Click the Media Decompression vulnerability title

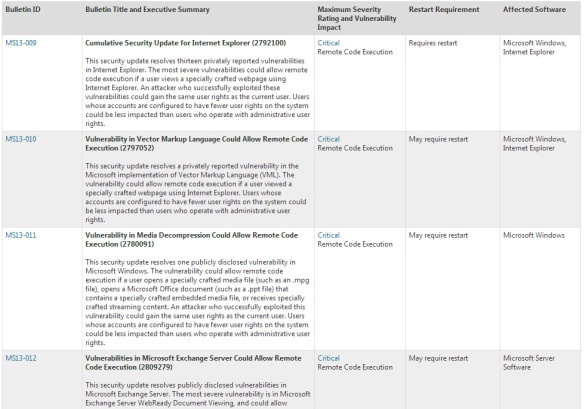point(192,240)
